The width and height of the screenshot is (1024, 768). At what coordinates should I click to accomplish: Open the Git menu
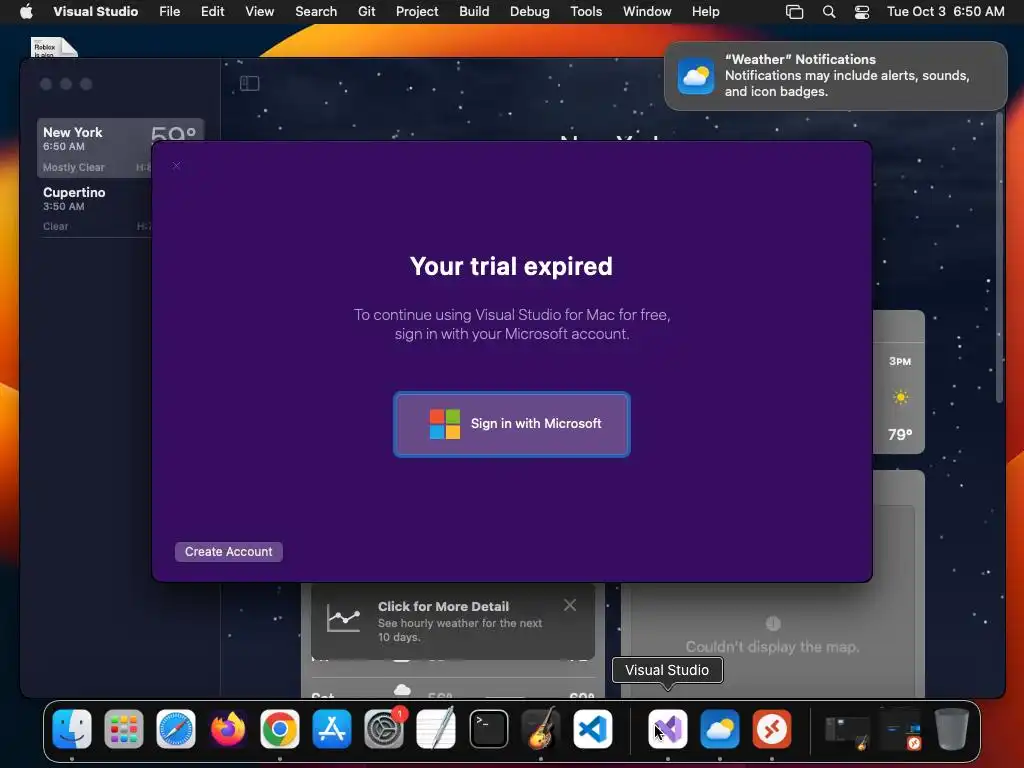[x=366, y=11]
